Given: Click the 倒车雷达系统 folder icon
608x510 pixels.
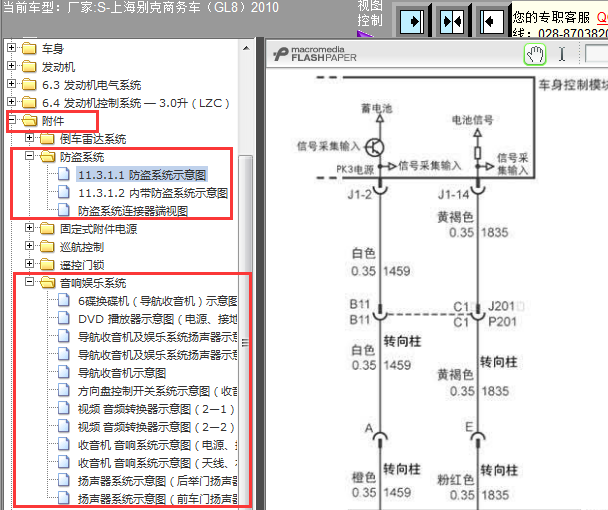Looking at the screenshot, I should point(47,138).
